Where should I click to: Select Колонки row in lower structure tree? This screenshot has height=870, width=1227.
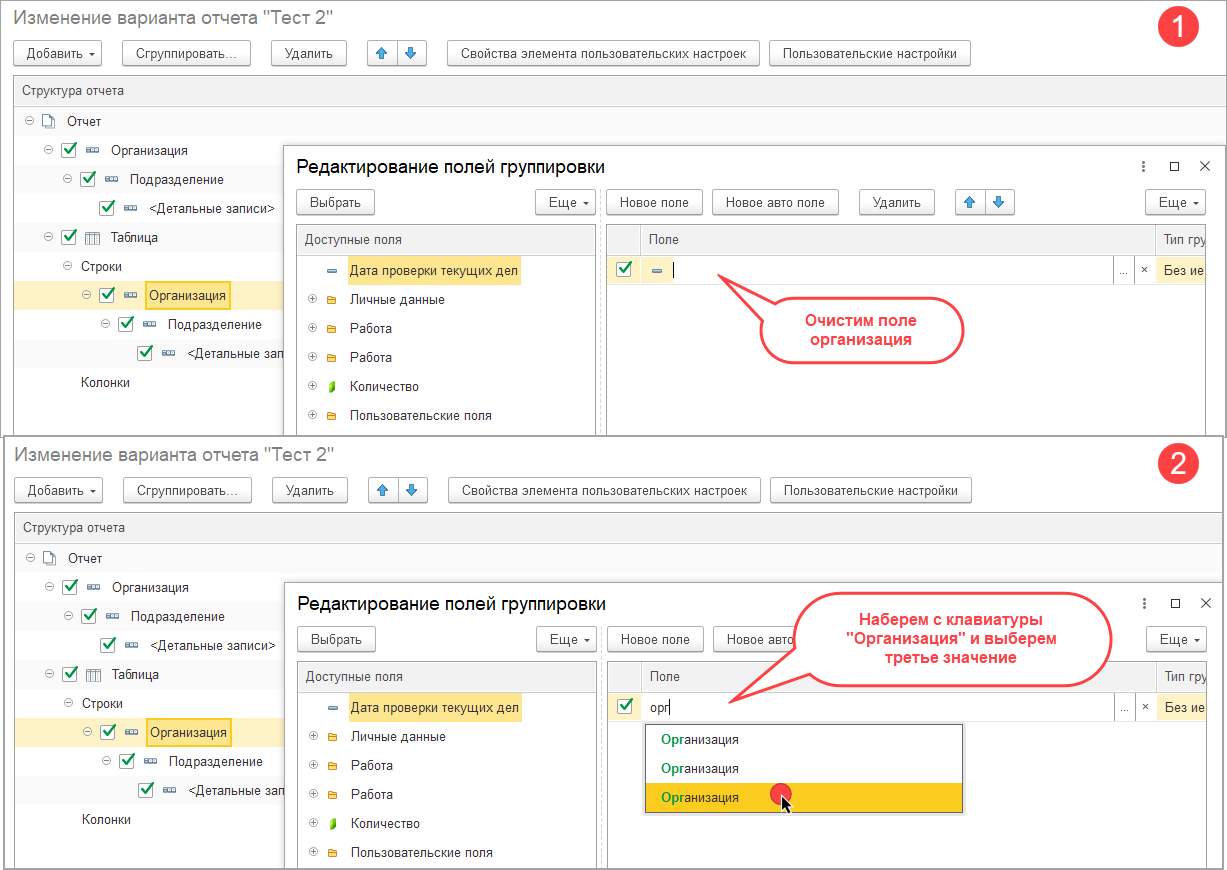(107, 819)
